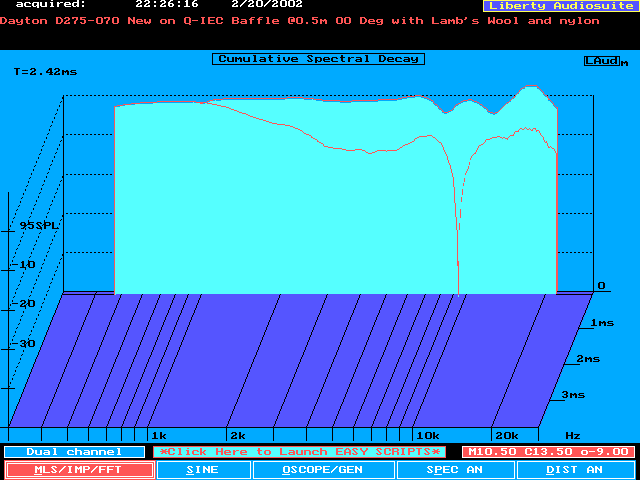
Task: Click the M10.50 C13.50 o-9.00 level readout
Action: (x=548, y=452)
